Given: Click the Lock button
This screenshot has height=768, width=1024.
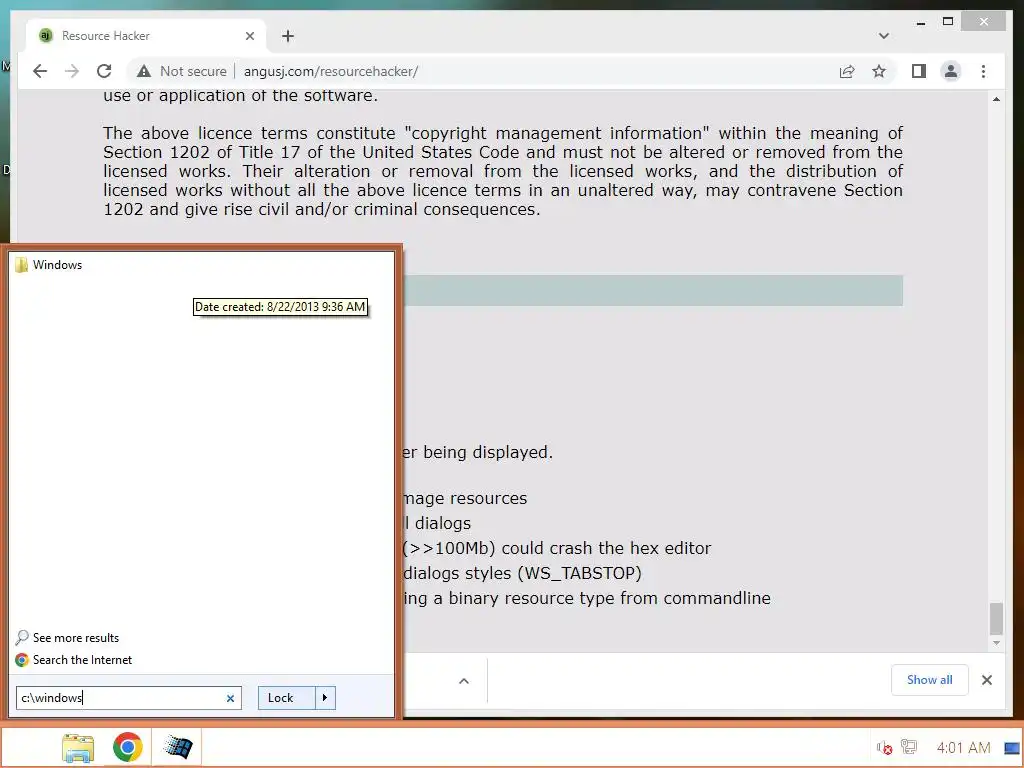Looking at the screenshot, I should 287,697.
